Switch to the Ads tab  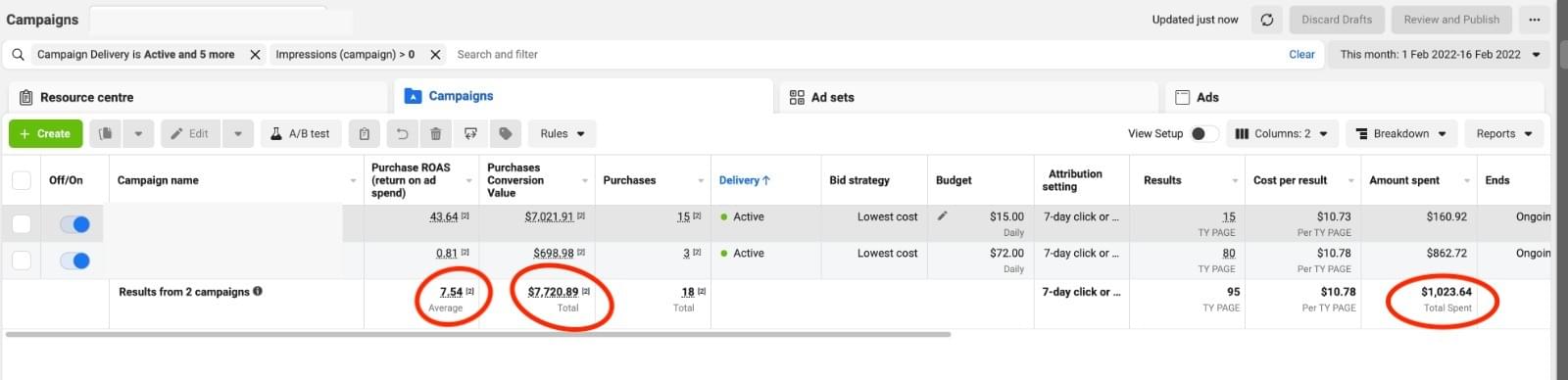tap(1354, 97)
